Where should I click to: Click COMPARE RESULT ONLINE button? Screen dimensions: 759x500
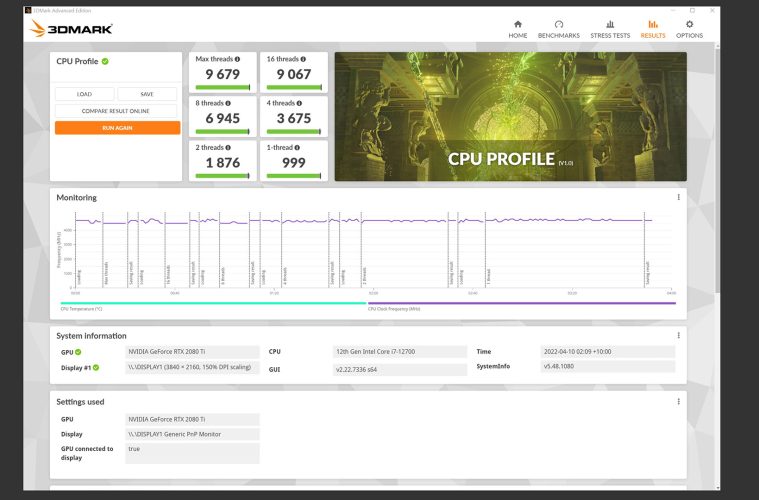point(116,111)
